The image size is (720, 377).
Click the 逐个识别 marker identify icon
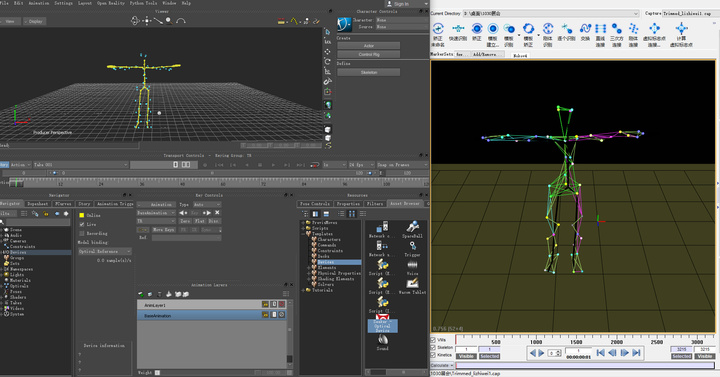point(566,33)
